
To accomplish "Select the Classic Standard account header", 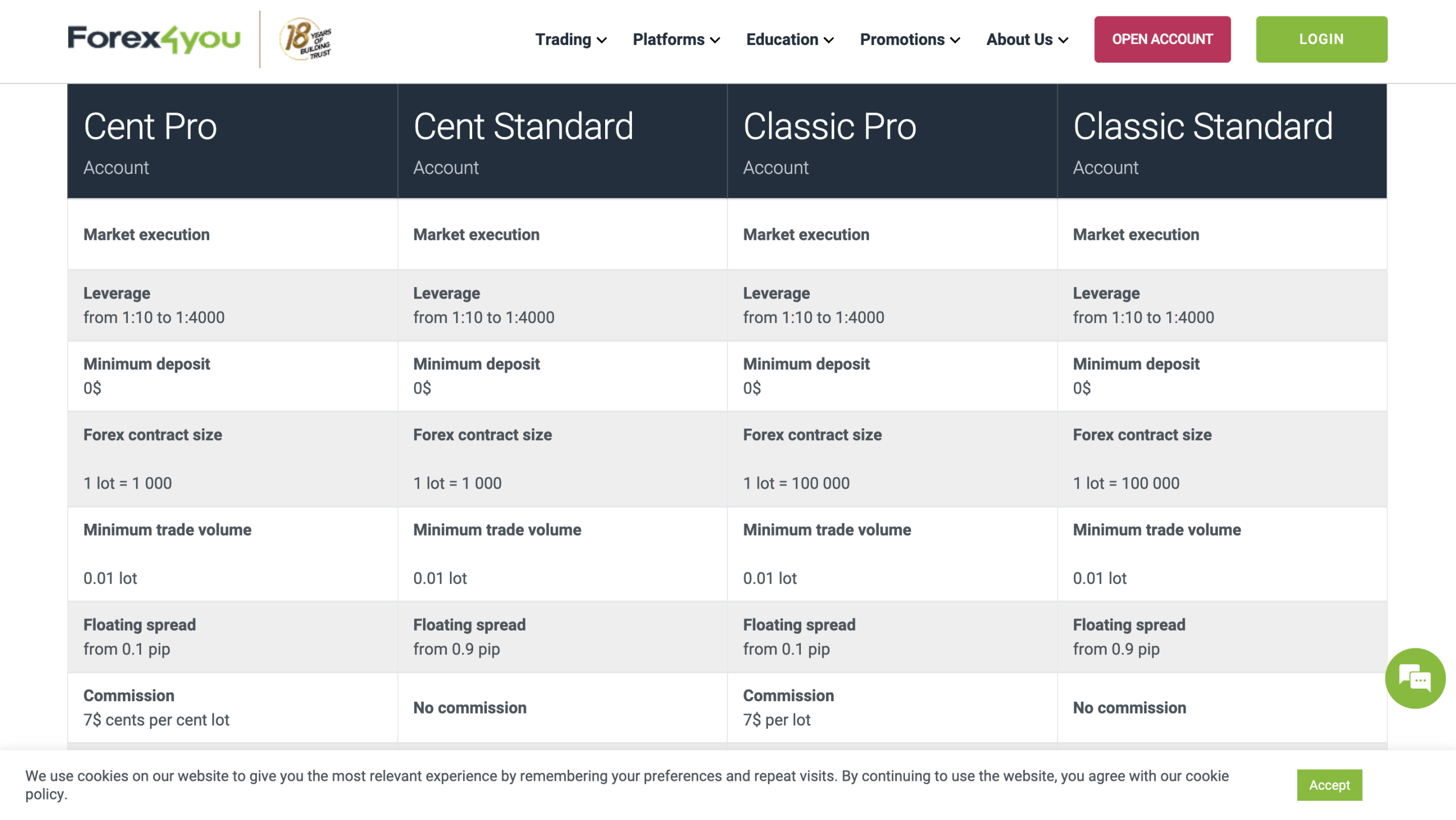I will click(1222, 141).
